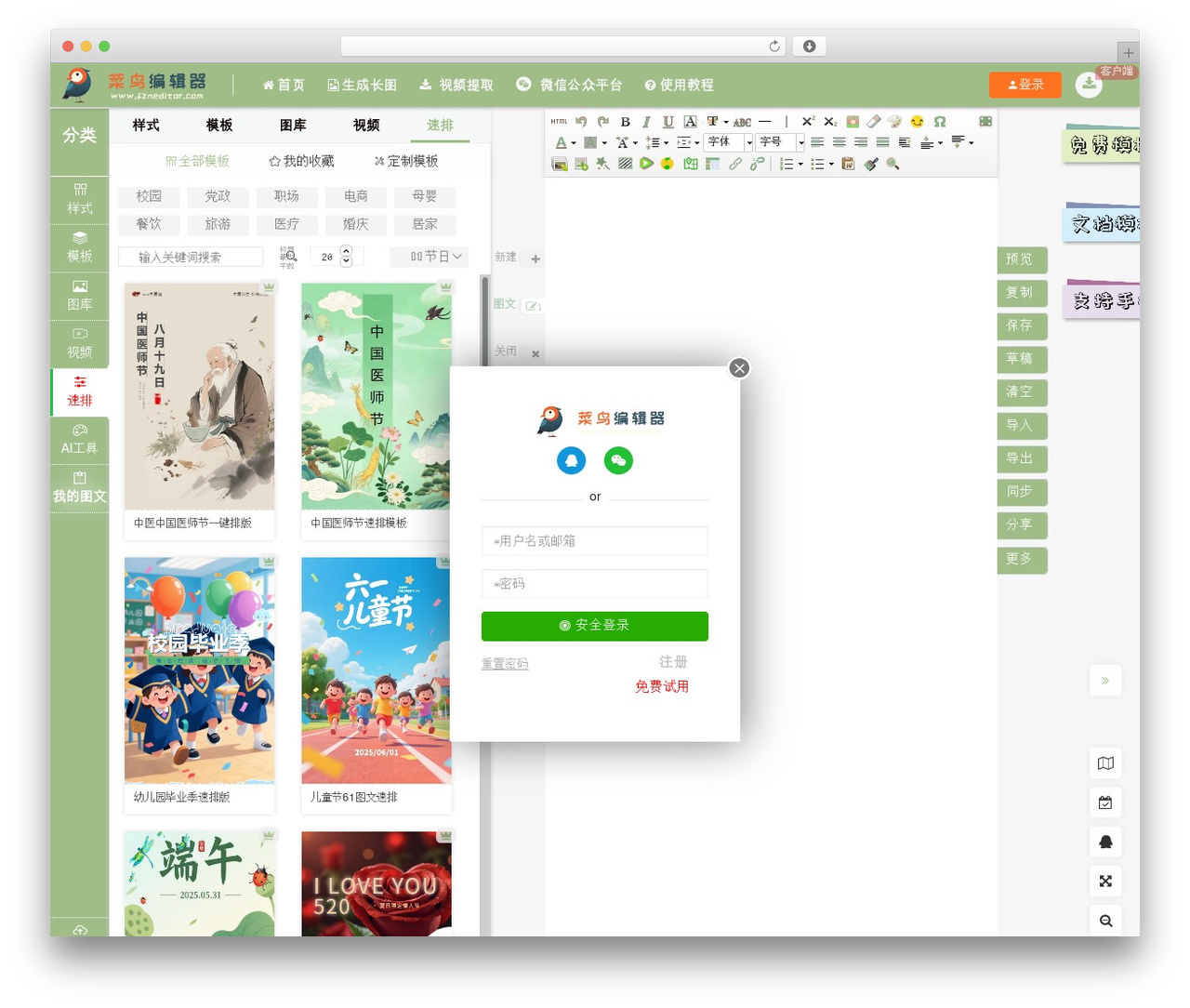Log in with QQ icon
Screen dimensions: 1190x1008
point(571,460)
